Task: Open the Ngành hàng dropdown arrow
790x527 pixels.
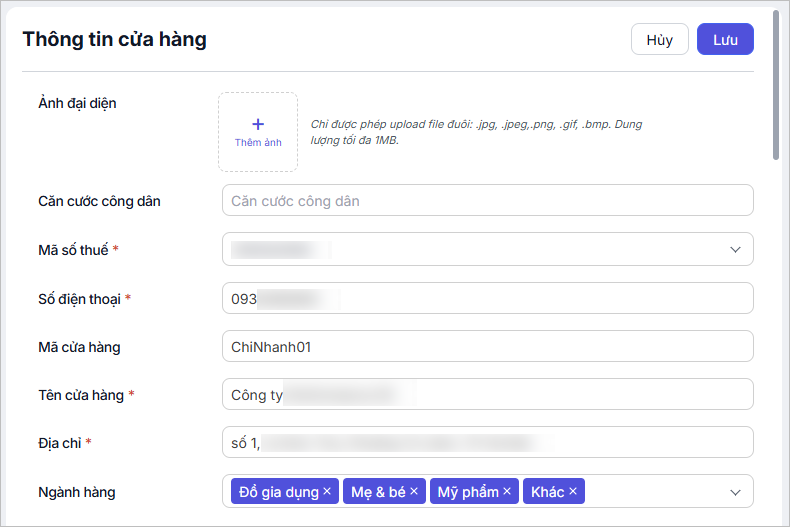Action: 735,492
